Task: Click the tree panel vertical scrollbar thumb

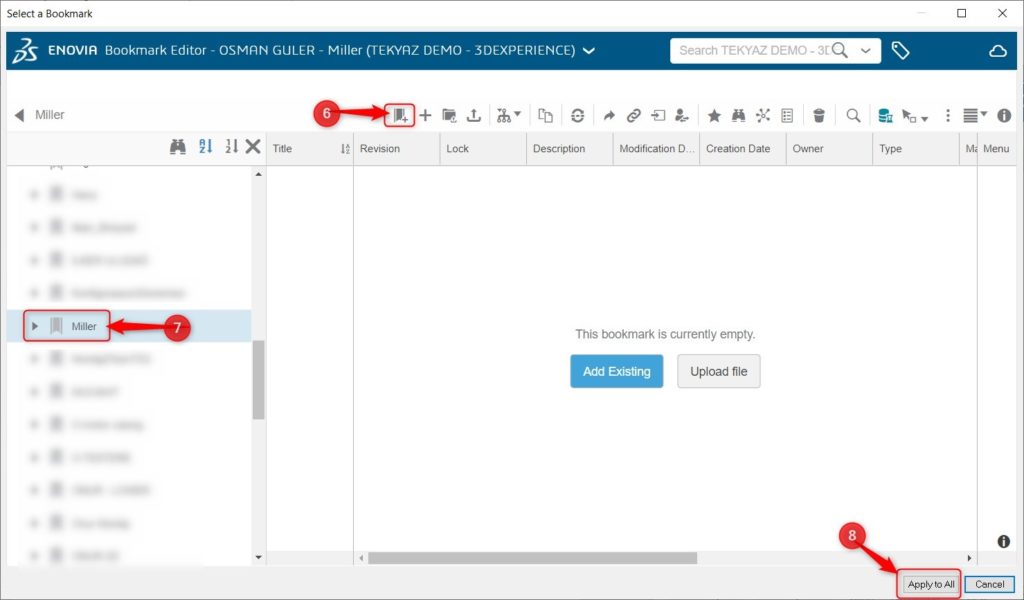Action: click(x=259, y=380)
